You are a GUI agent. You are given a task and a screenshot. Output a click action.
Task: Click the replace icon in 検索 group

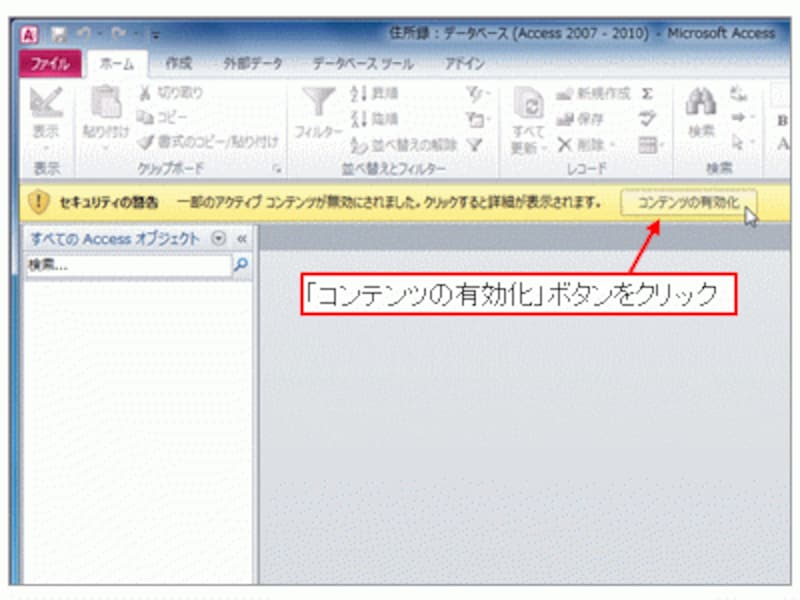coord(738,94)
